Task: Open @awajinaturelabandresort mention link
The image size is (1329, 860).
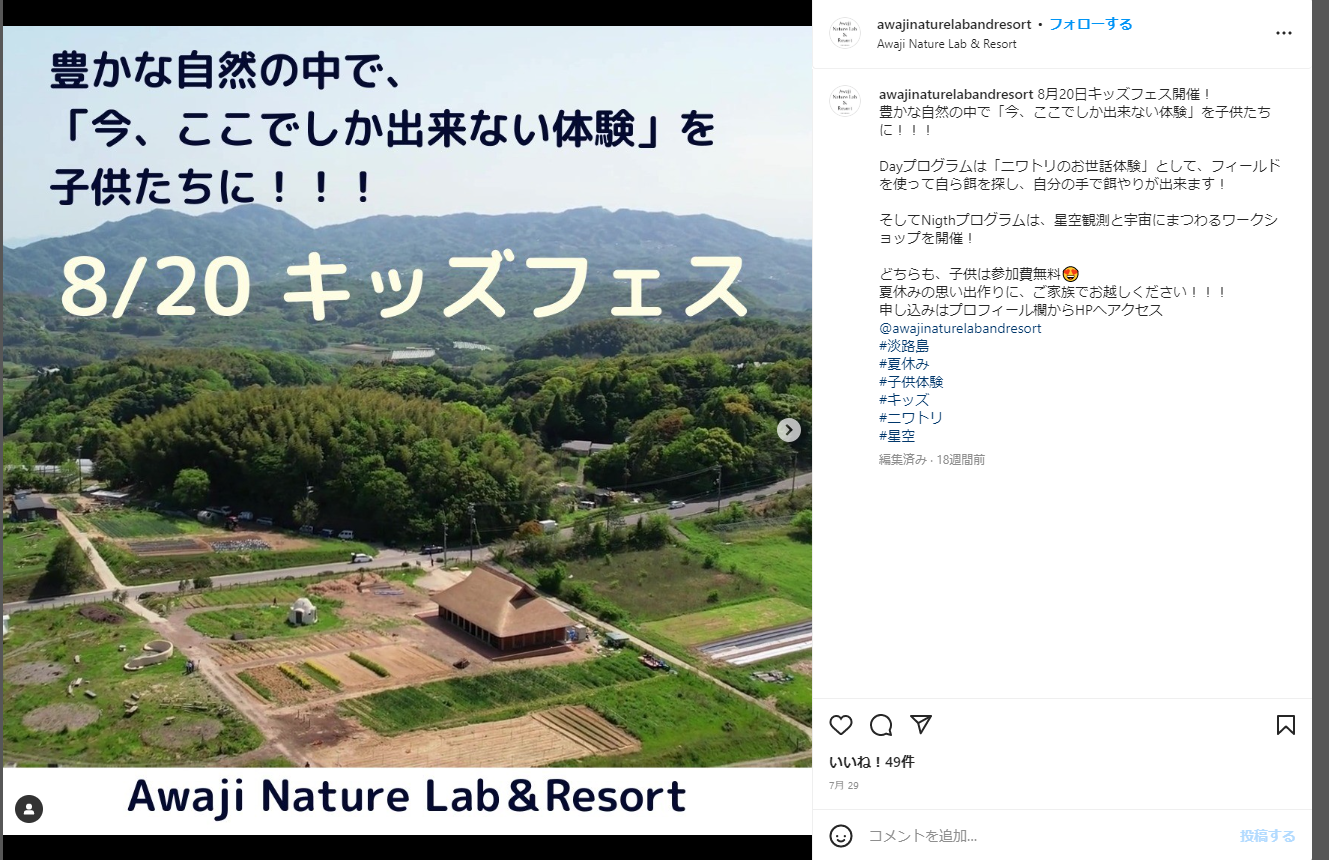Action: [x=960, y=328]
